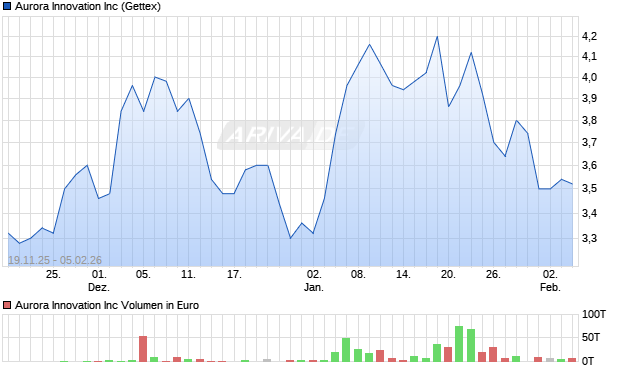Click the 4,0 price axis label
Screen dimensions: 620x371
589,77
